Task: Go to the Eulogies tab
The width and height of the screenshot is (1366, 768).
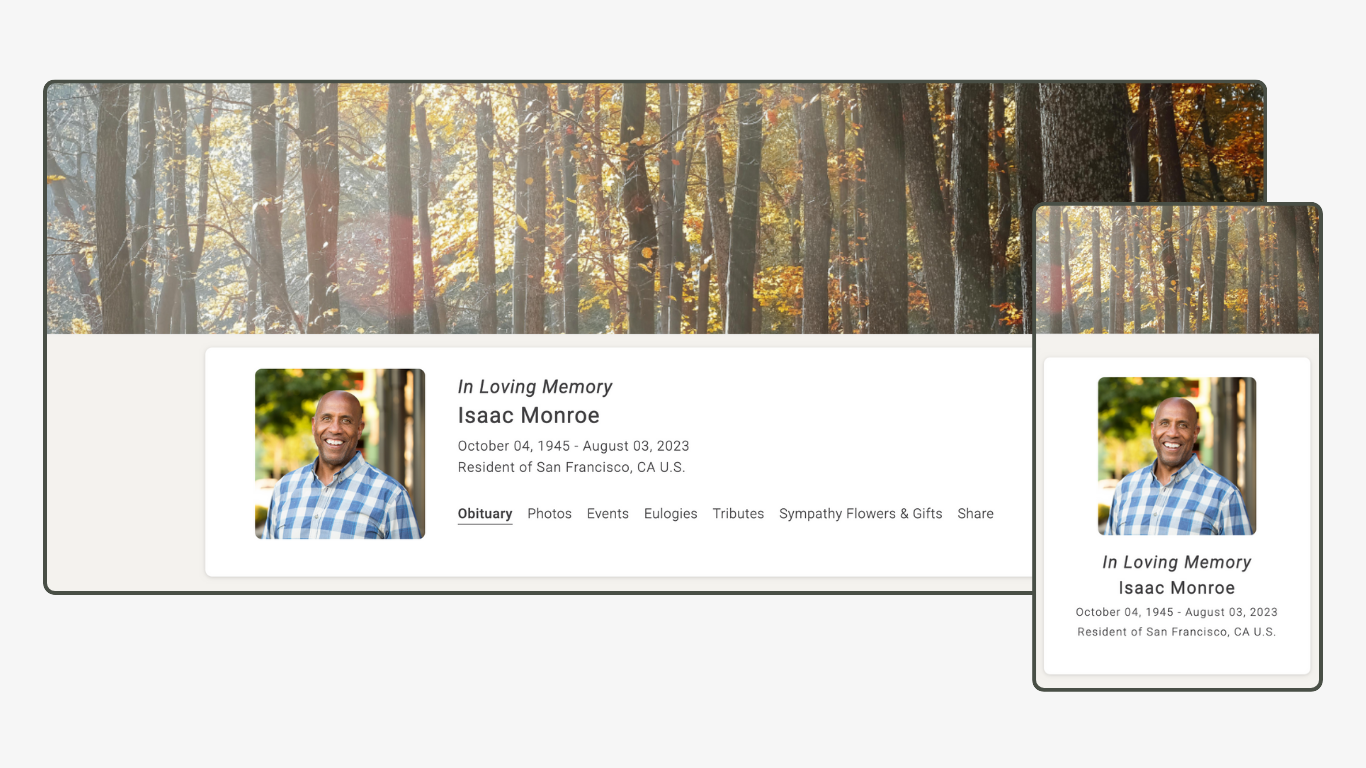Action: tap(671, 514)
